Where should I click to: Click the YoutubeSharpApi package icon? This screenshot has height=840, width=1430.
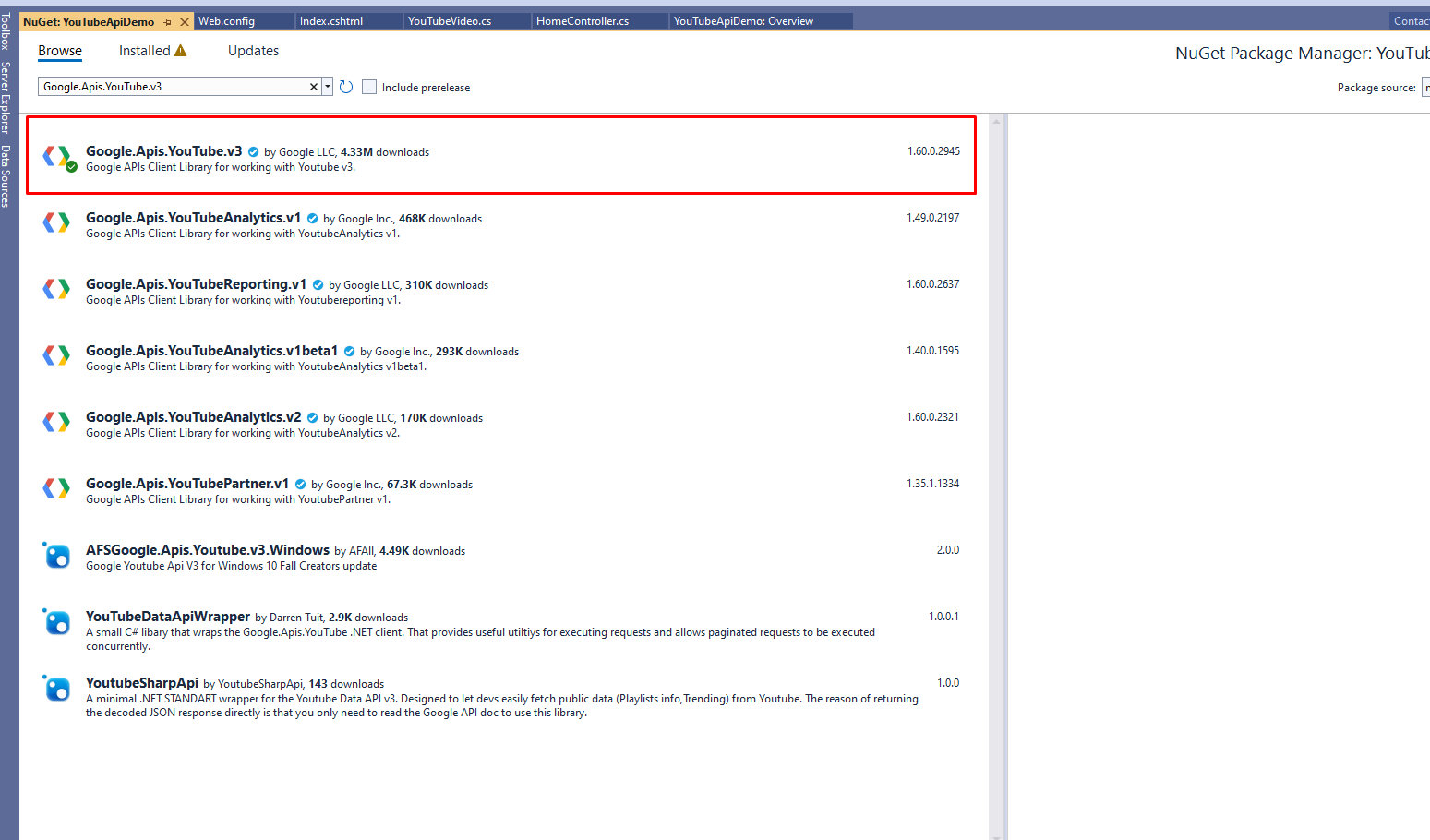coord(56,688)
